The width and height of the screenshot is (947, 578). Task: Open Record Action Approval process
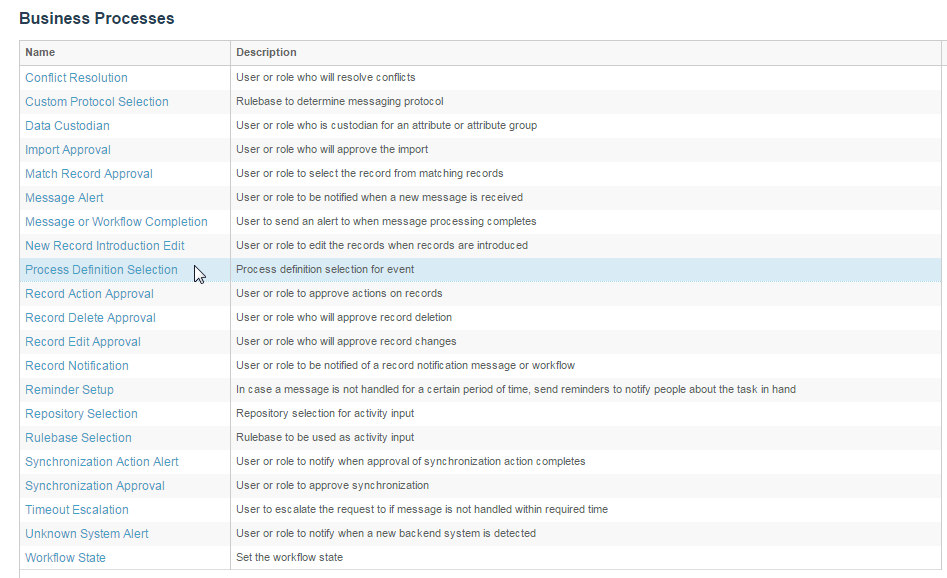[89, 294]
